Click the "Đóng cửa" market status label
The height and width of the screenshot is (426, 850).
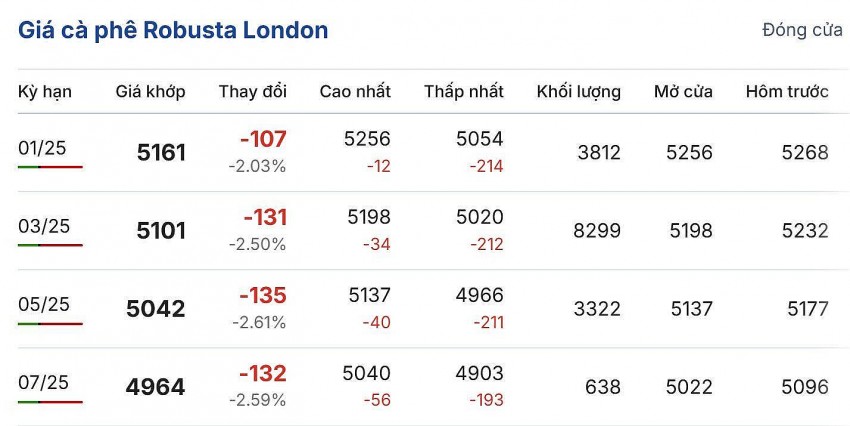[802, 31]
